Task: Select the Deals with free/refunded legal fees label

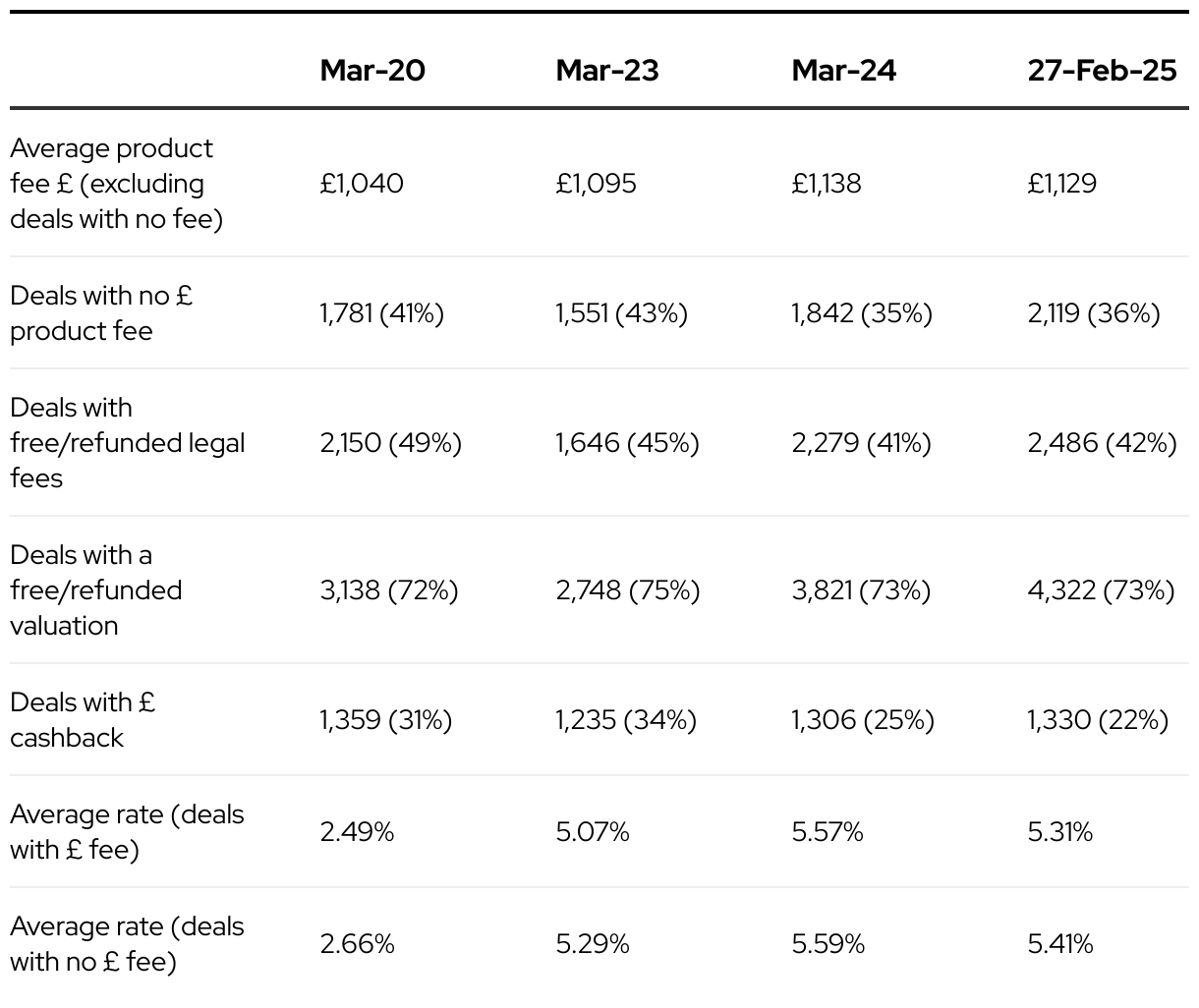Action: 127,442
